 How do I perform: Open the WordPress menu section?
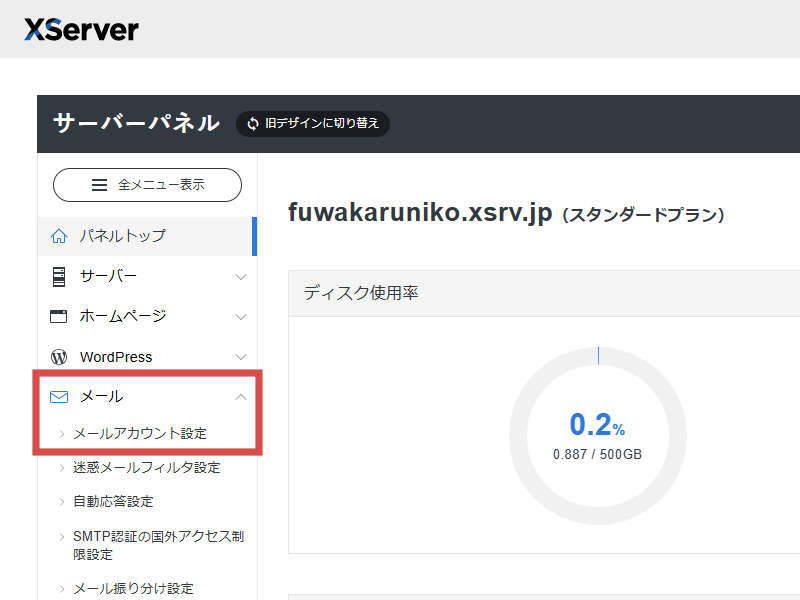147,357
